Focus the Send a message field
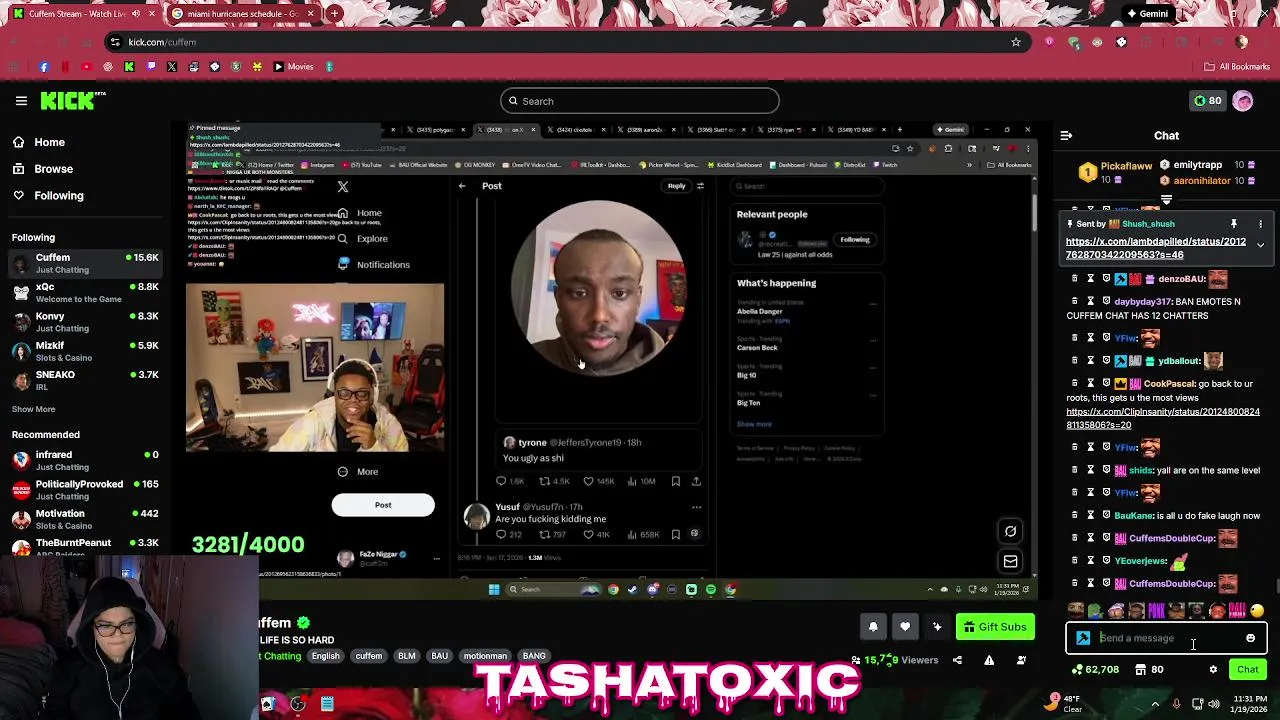The image size is (1280, 720). (x=1167, y=638)
